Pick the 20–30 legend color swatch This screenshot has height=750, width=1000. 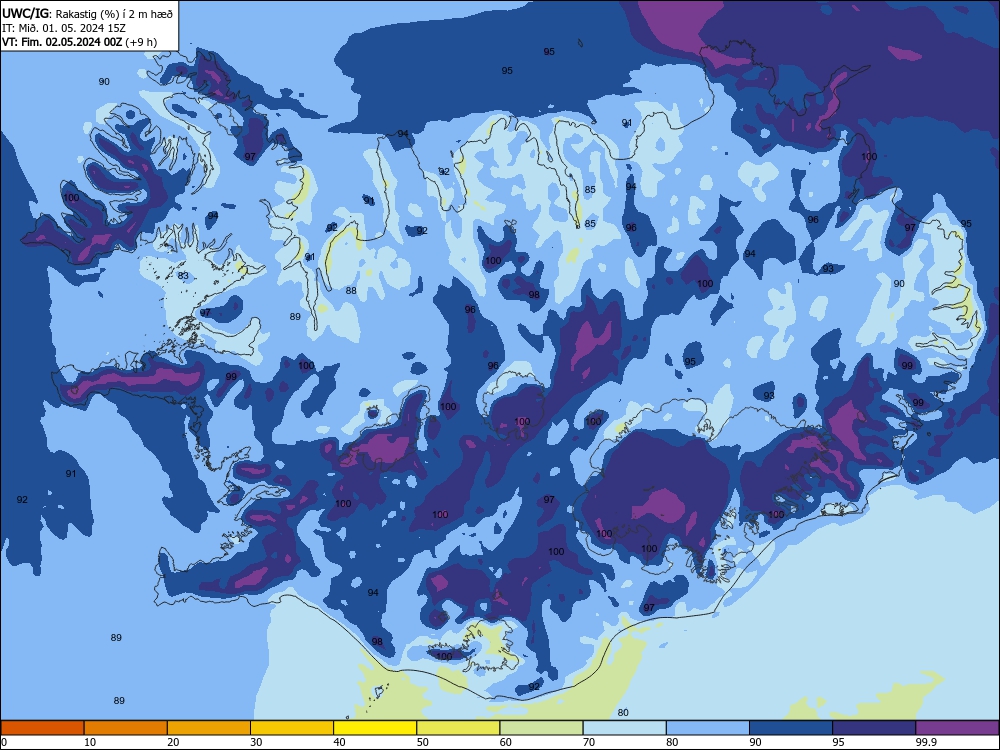coord(209,728)
